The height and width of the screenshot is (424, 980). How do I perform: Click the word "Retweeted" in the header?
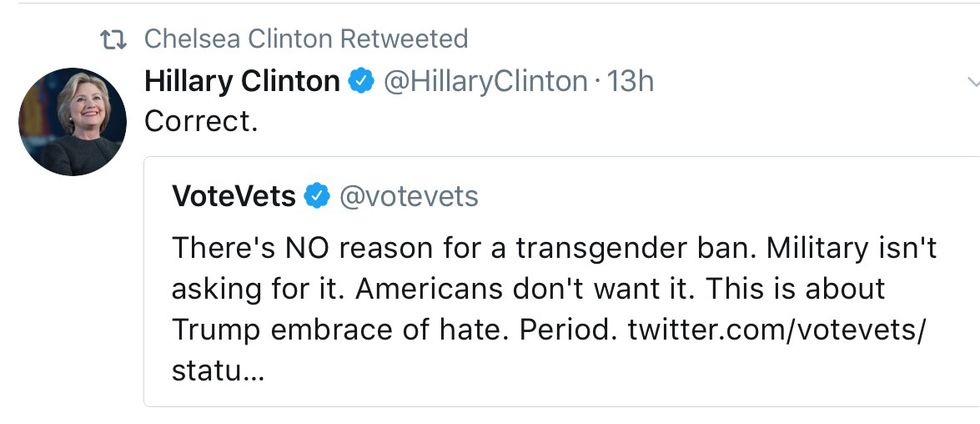tap(404, 39)
